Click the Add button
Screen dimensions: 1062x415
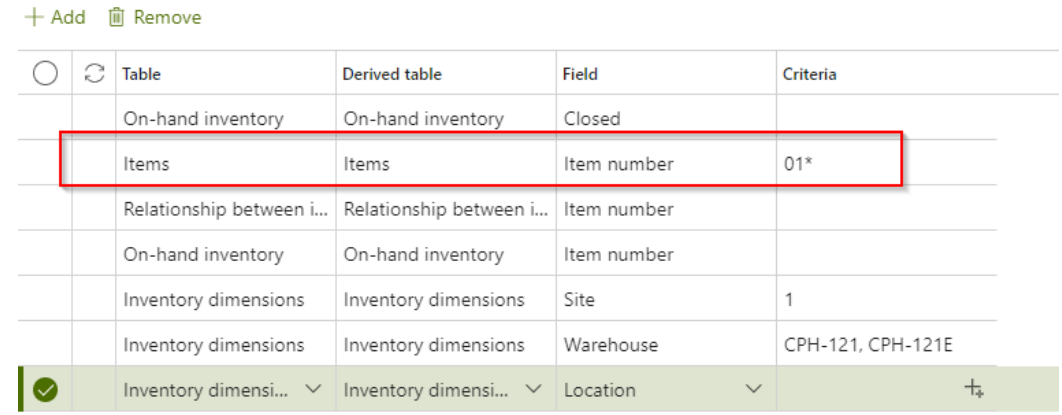point(56,18)
